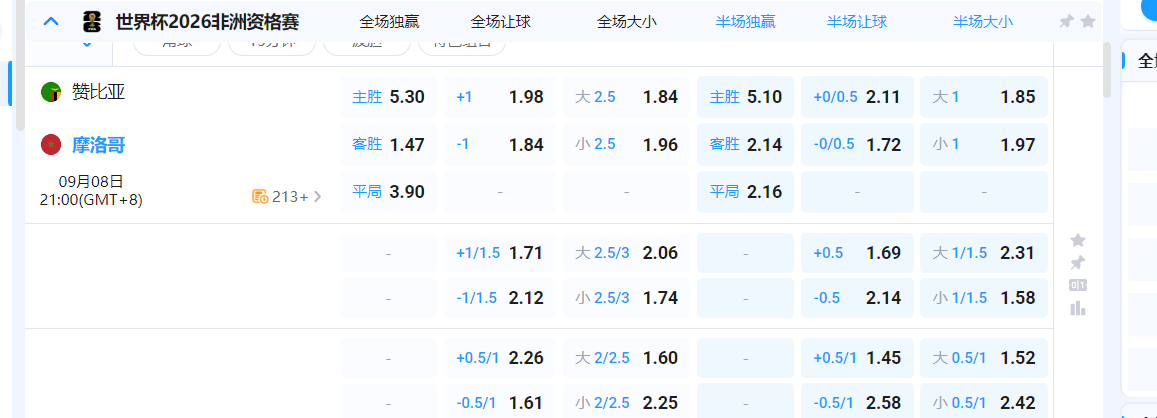
Task: Click the Morocco flag icon
Action: [x=50, y=145]
